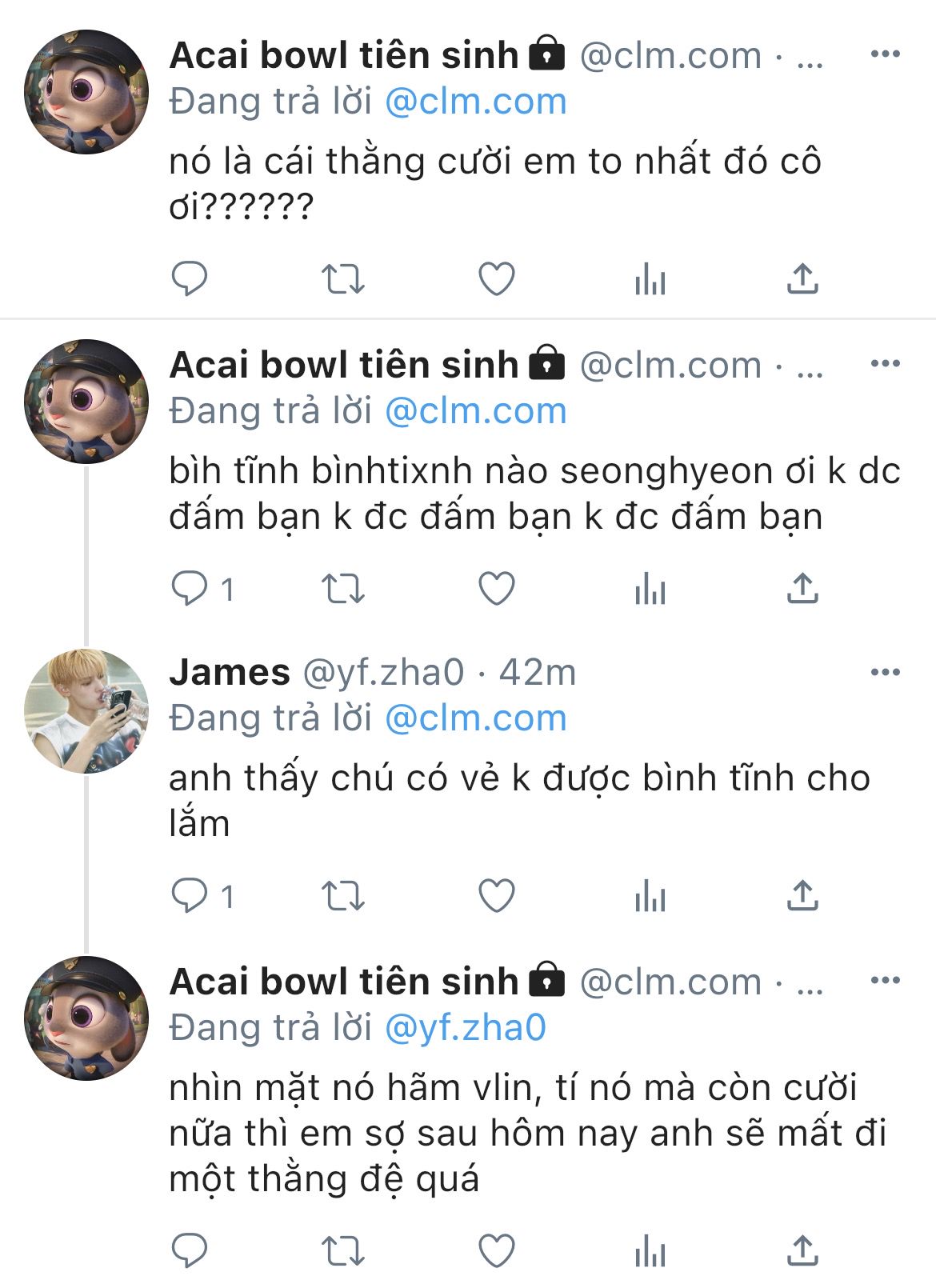The width and height of the screenshot is (936, 1288).
Task: Expand more options on the last tweet
Action: coord(885,980)
